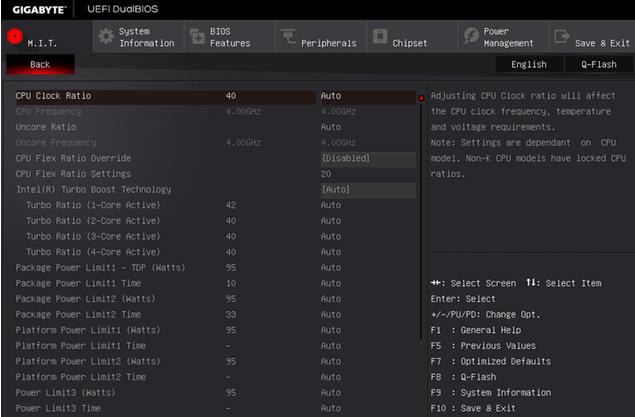Select the CPU Clock Ratio Auto field
Viewport: 635px width, 417px height.
365,96
